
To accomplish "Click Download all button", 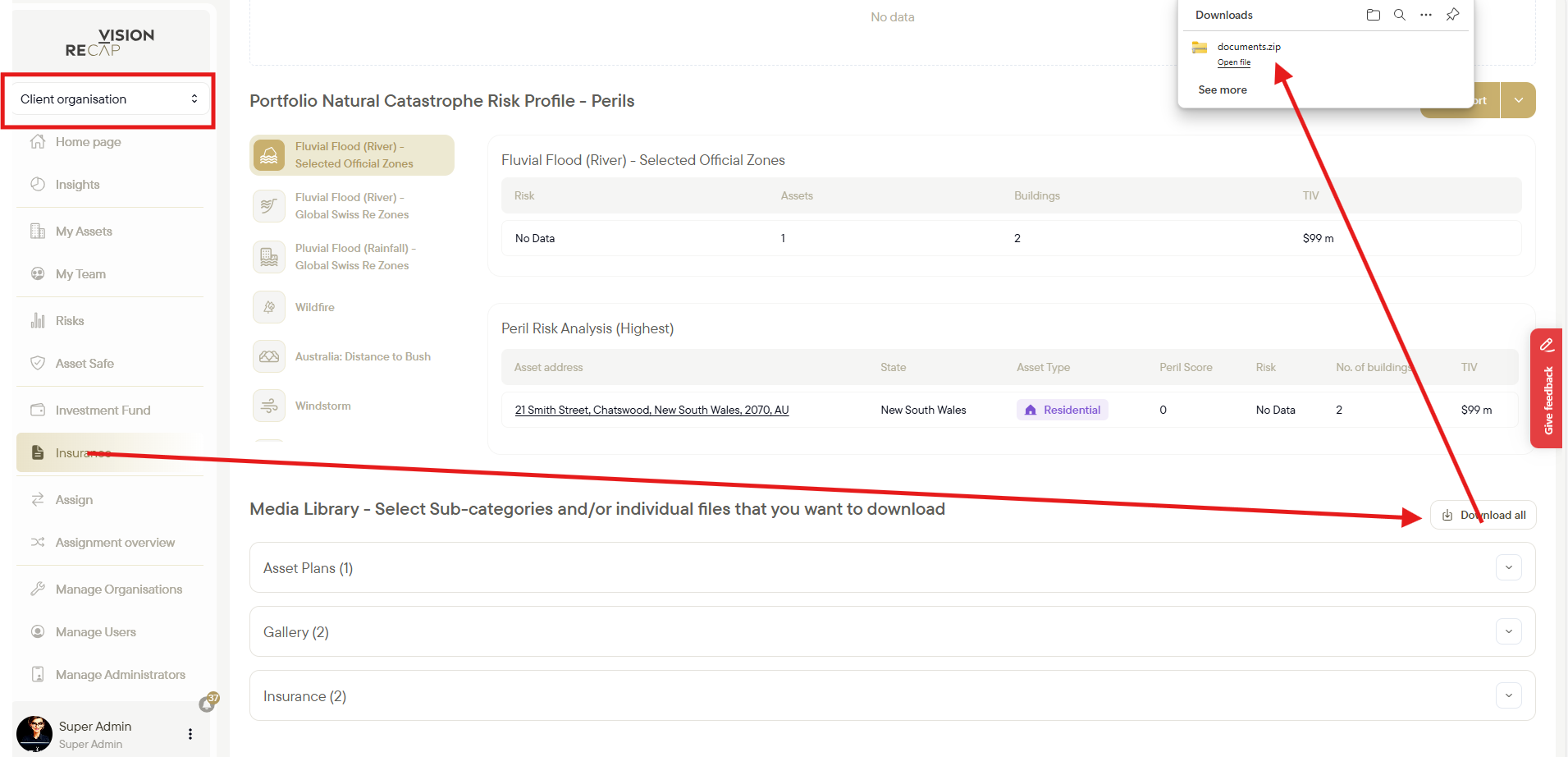I will click(1483, 515).
